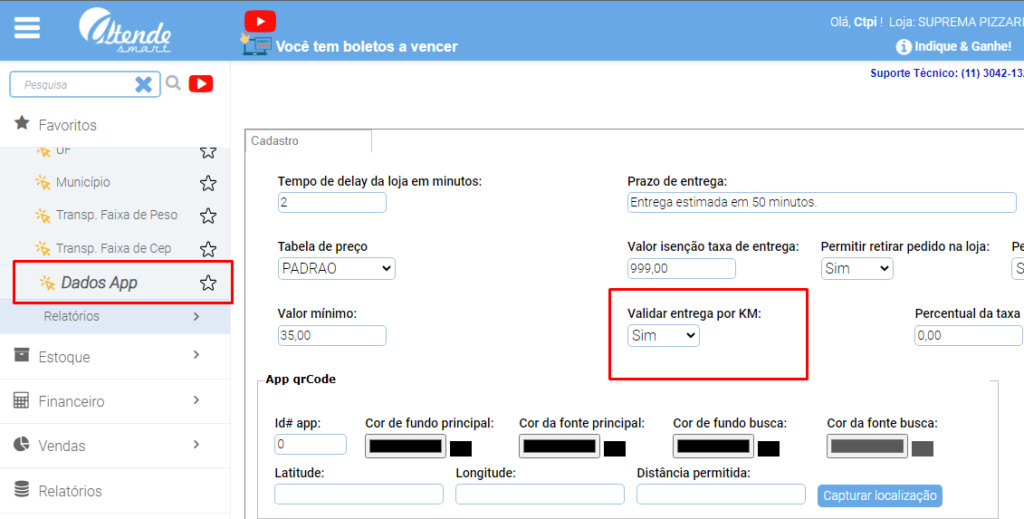Click Indique & Ganhe link
This screenshot has width=1024, height=519.
963,46
